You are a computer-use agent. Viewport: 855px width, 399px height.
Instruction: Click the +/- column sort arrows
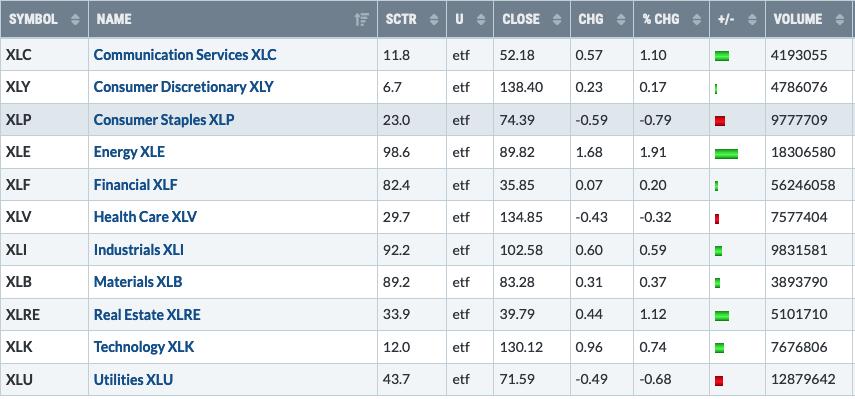(x=752, y=20)
